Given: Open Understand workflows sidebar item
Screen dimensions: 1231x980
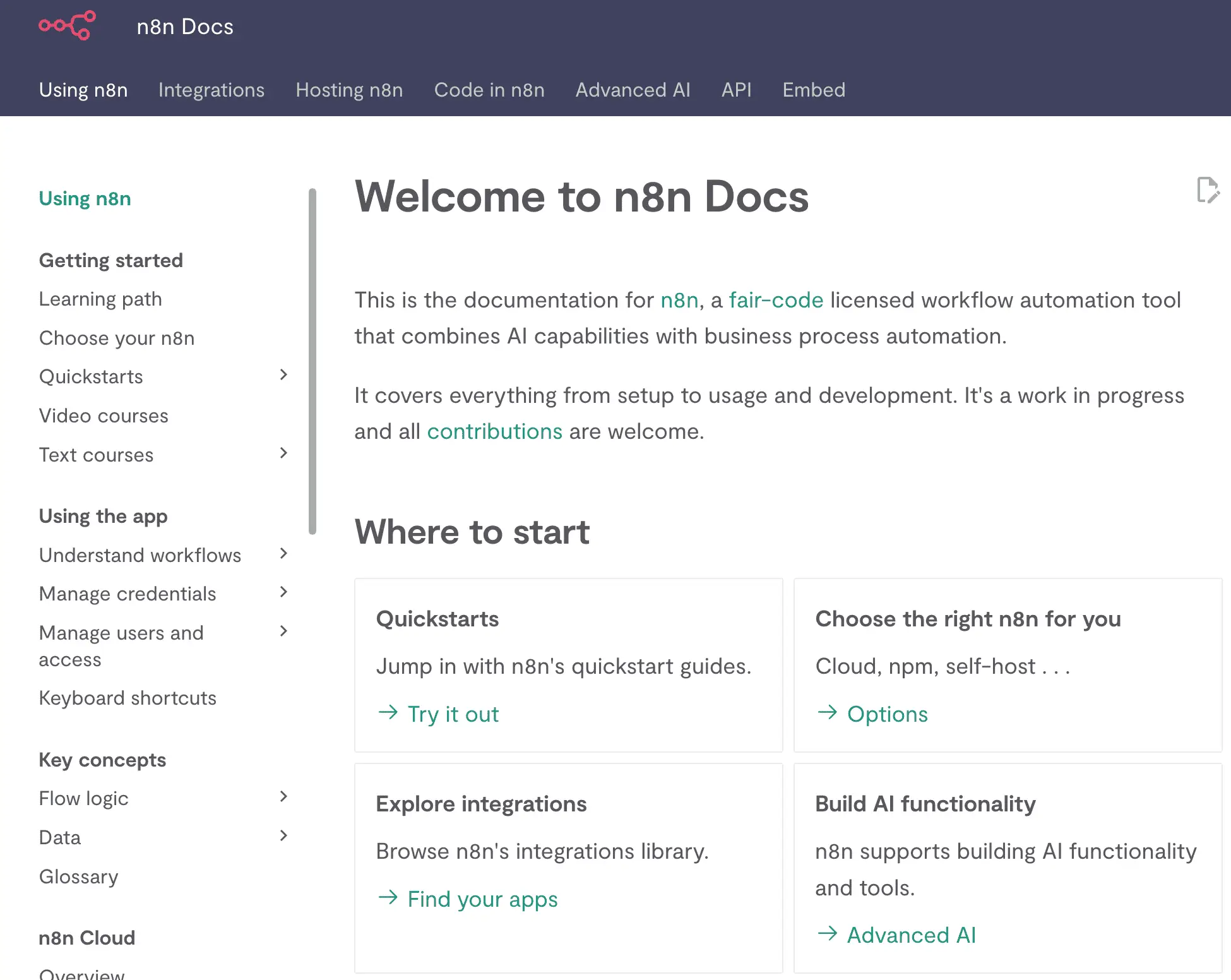Looking at the screenshot, I should (x=140, y=555).
